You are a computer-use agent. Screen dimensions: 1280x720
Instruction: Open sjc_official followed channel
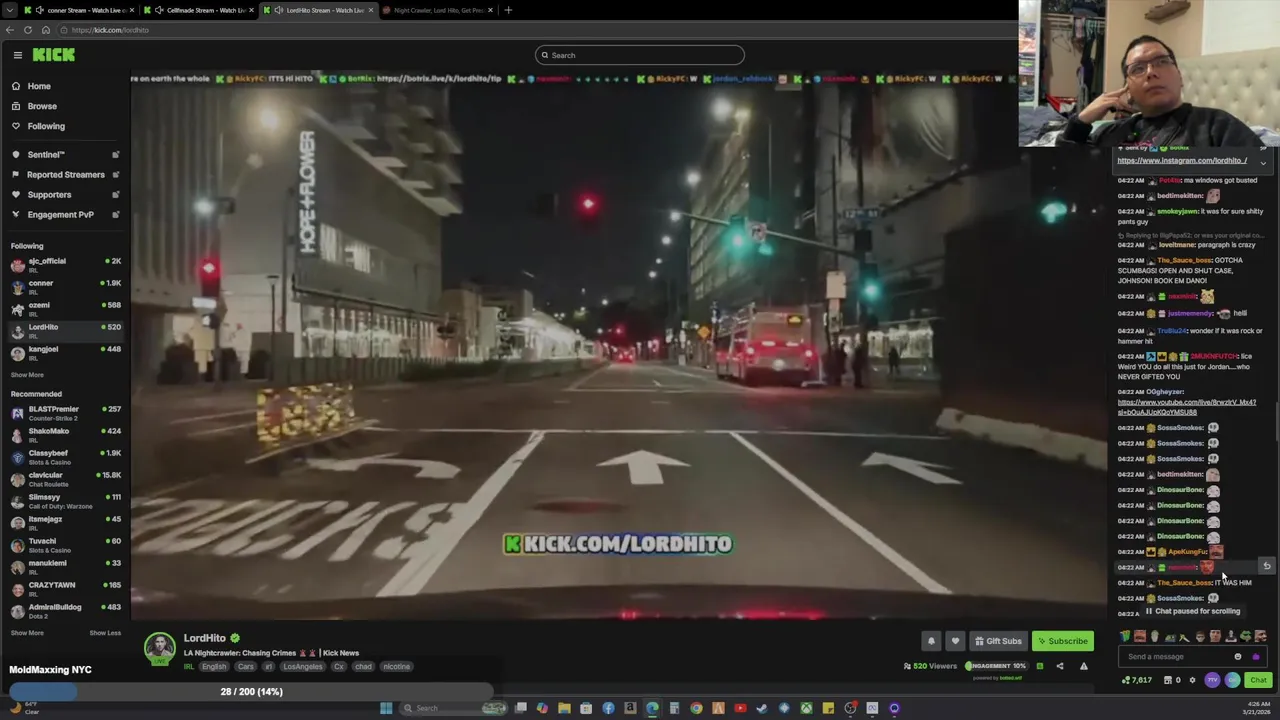point(65,264)
